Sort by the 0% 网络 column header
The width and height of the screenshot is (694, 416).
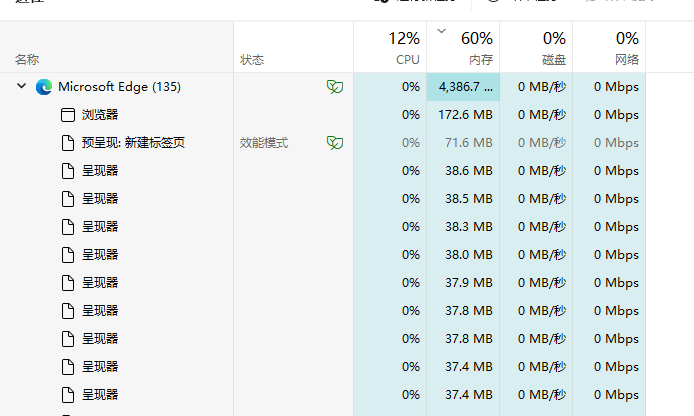click(x=609, y=47)
